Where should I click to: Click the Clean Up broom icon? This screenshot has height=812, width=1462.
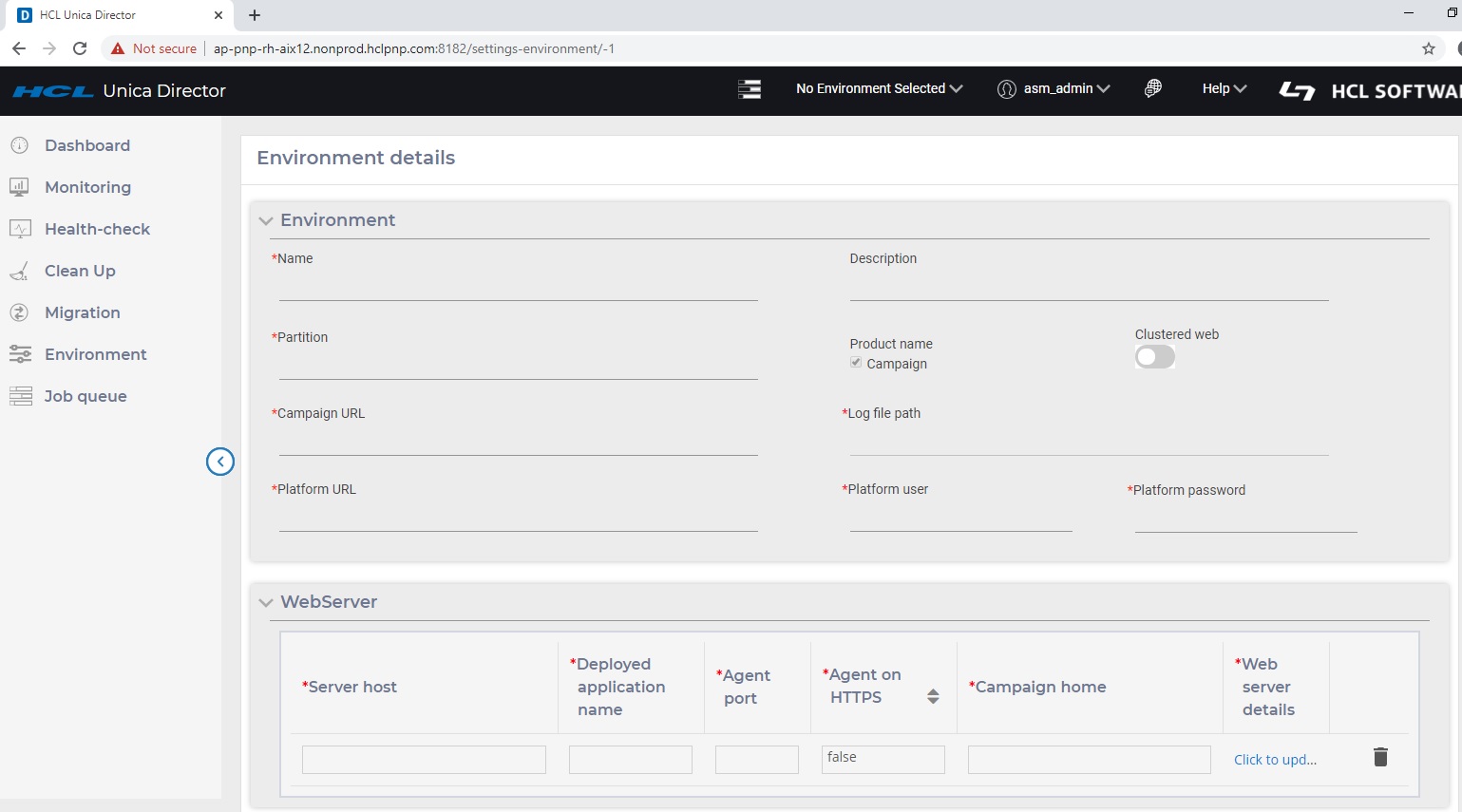pyautogui.click(x=19, y=272)
